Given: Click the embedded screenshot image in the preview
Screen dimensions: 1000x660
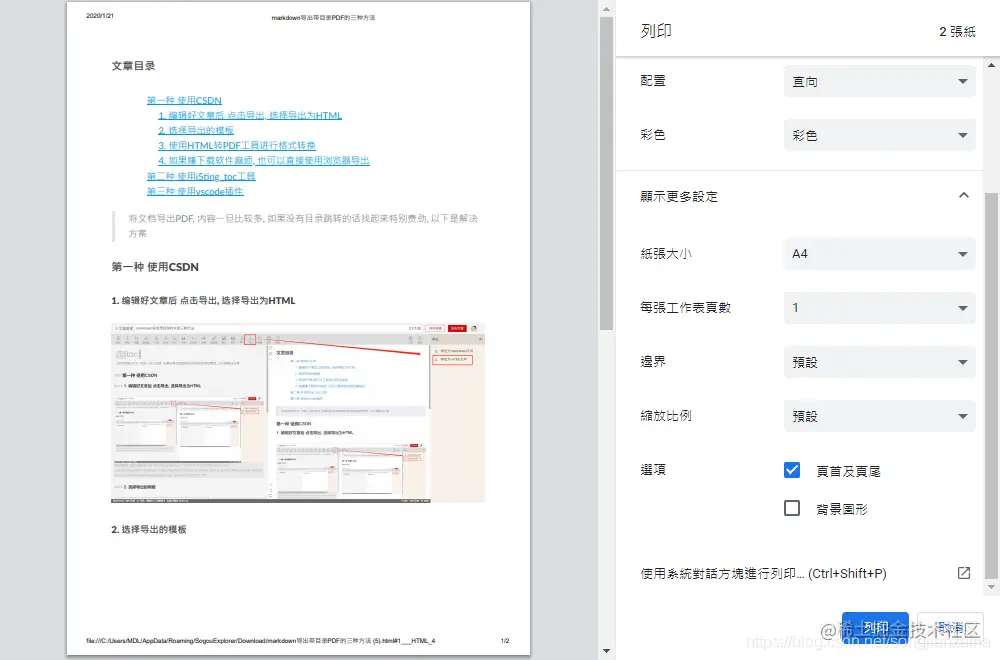Looking at the screenshot, I should pyautogui.click(x=297, y=410).
